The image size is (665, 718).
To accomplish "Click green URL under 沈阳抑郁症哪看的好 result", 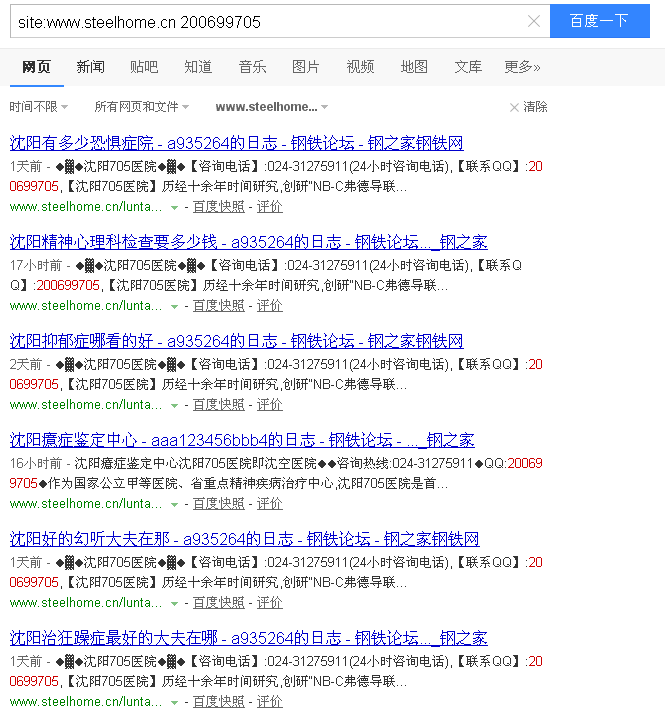I will 86,405.
